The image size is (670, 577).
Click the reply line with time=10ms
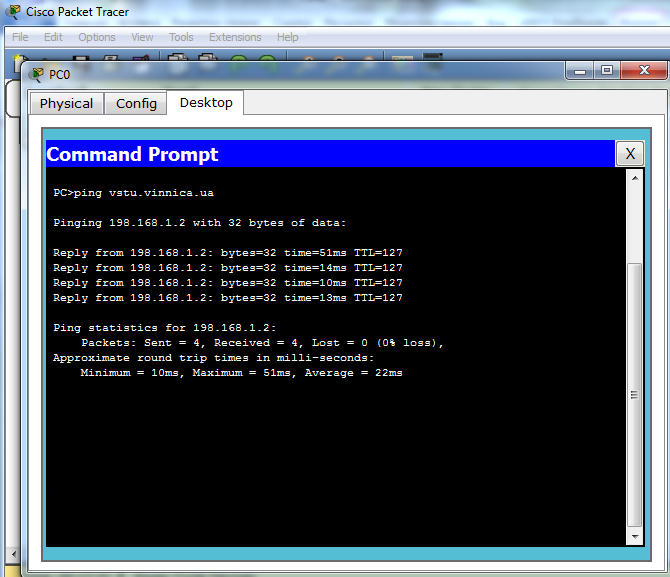pos(228,283)
